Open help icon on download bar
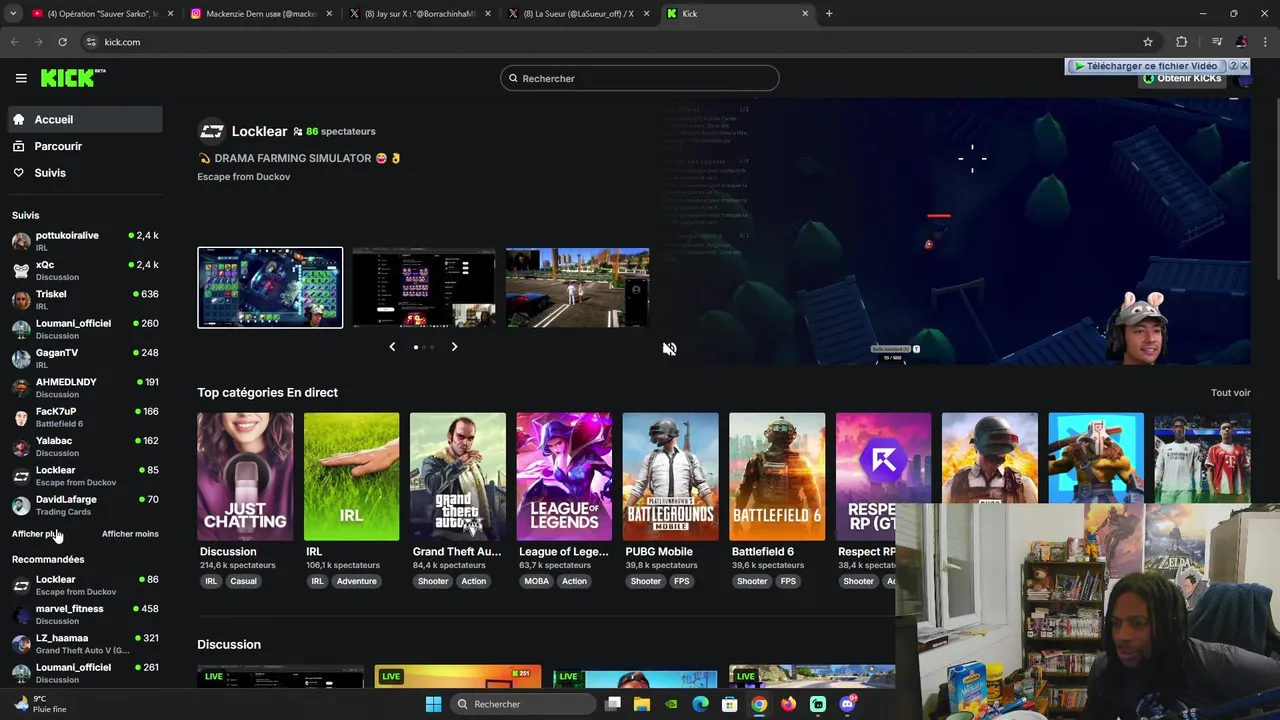The width and height of the screenshot is (1280, 720). pyautogui.click(x=1233, y=66)
